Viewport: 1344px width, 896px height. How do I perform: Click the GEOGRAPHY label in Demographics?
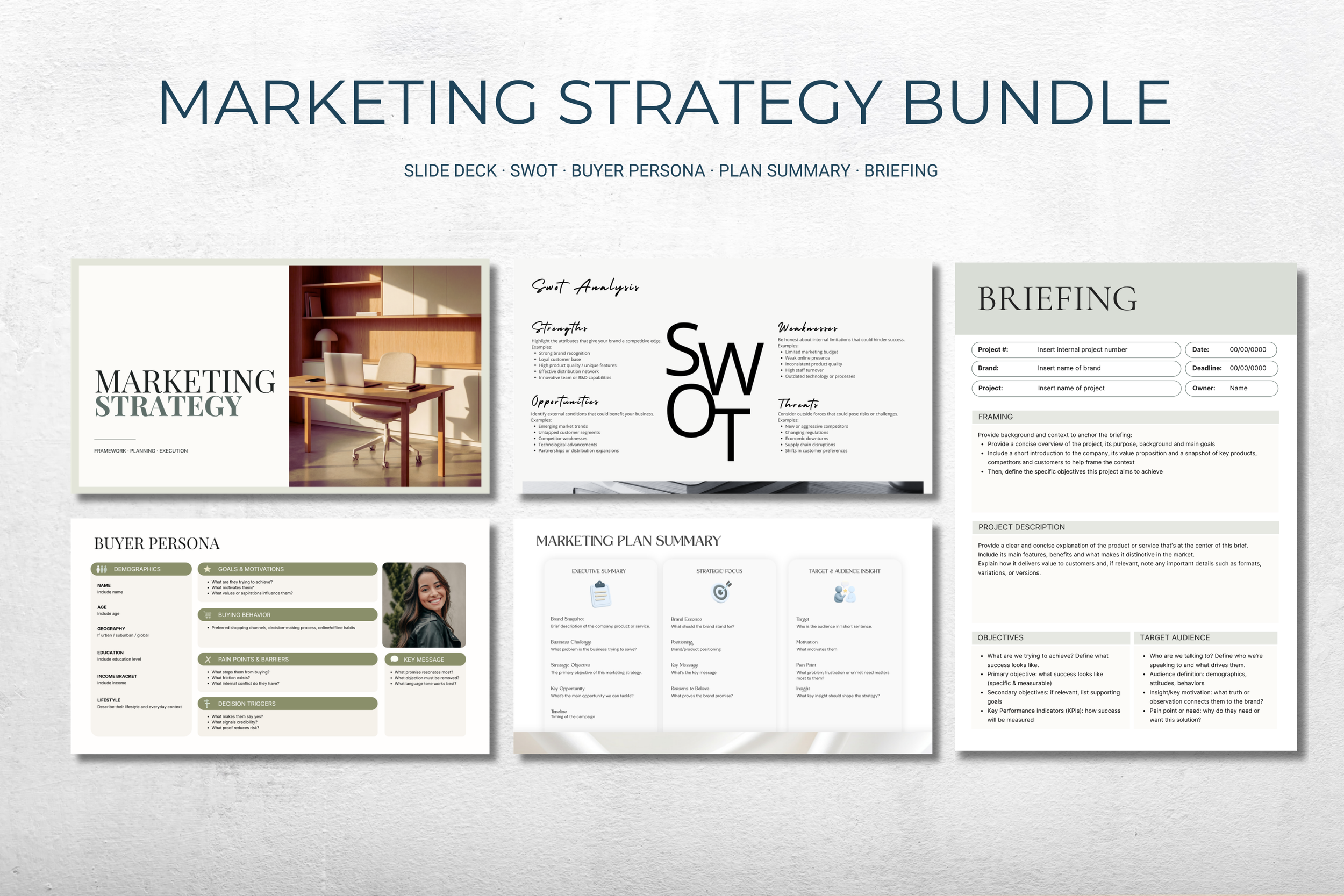[111, 628]
